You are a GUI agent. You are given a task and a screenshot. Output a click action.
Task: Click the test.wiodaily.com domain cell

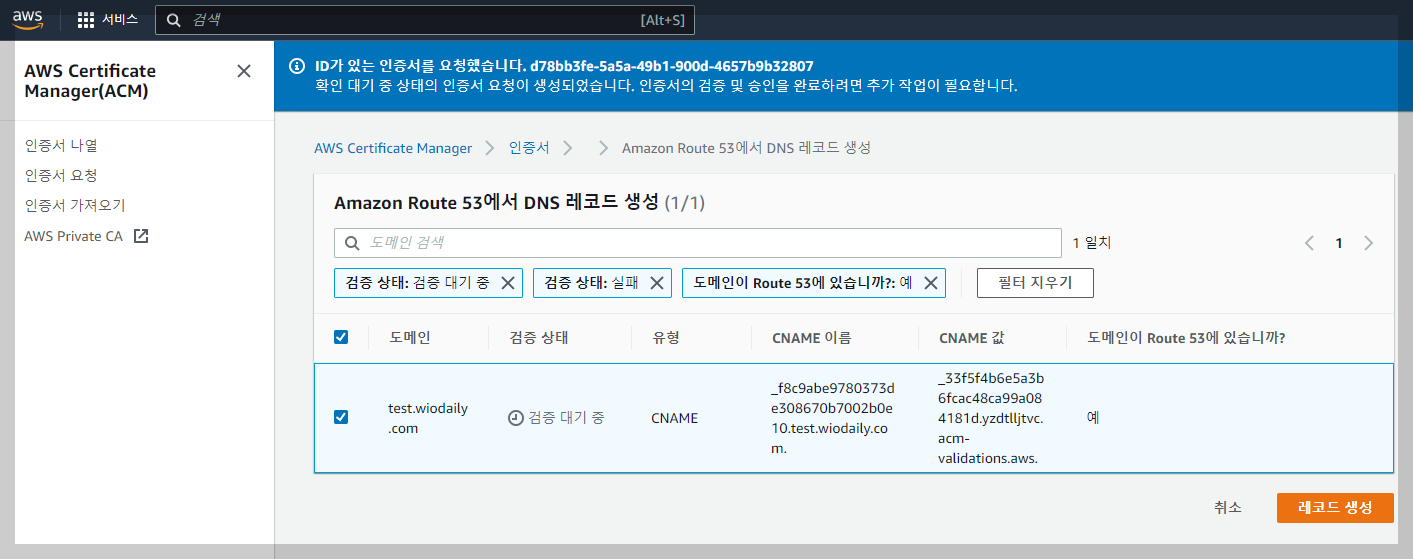click(x=428, y=418)
